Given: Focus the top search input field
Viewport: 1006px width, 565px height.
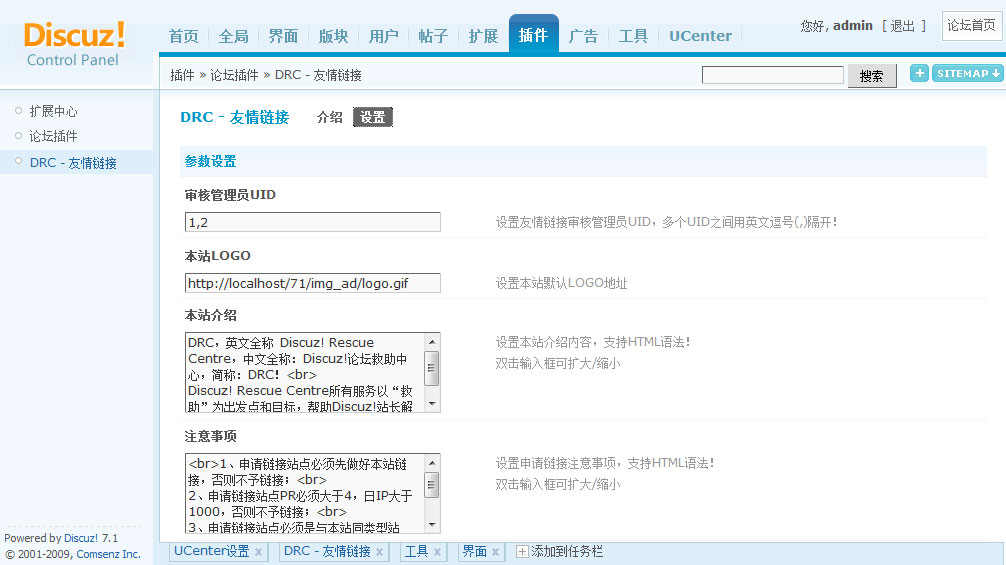Looking at the screenshot, I should click(772, 75).
